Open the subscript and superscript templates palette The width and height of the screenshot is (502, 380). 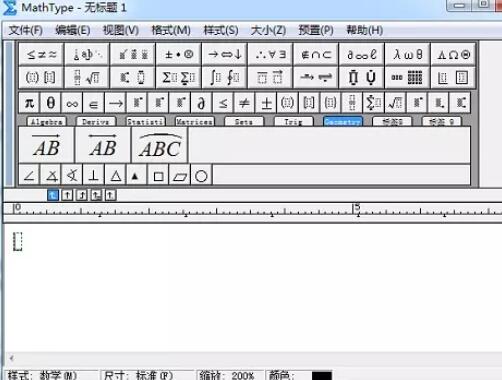point(133,77)
